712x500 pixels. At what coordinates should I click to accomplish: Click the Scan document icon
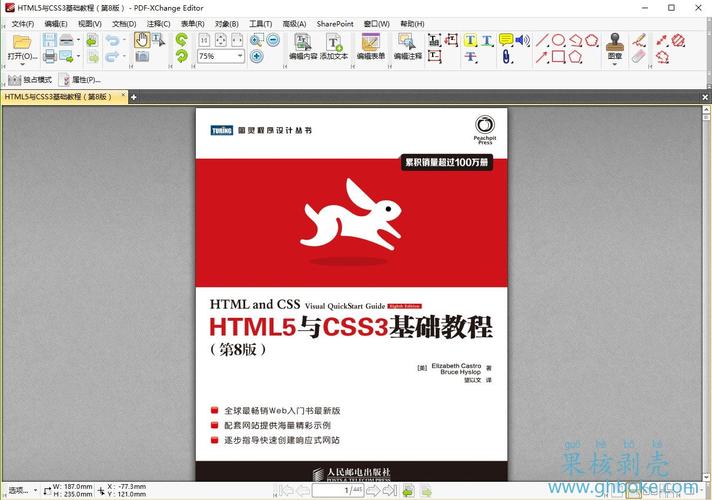tap(67, 40)
